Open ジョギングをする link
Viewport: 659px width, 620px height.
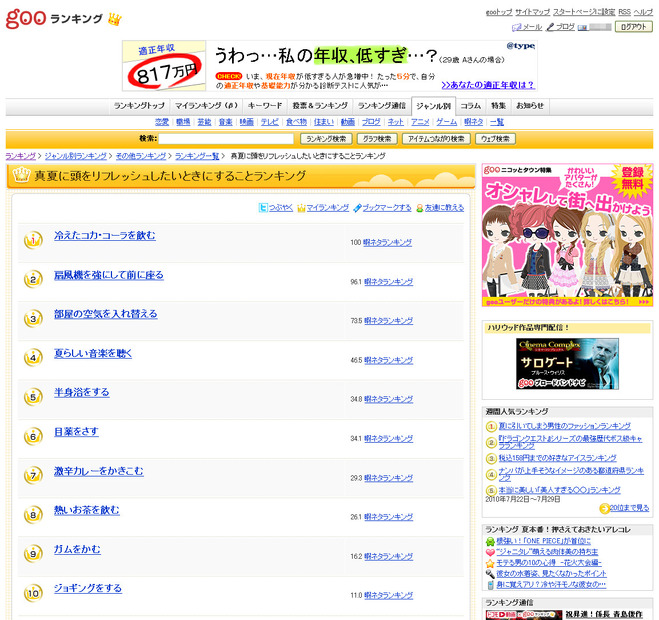click(88, 588)
